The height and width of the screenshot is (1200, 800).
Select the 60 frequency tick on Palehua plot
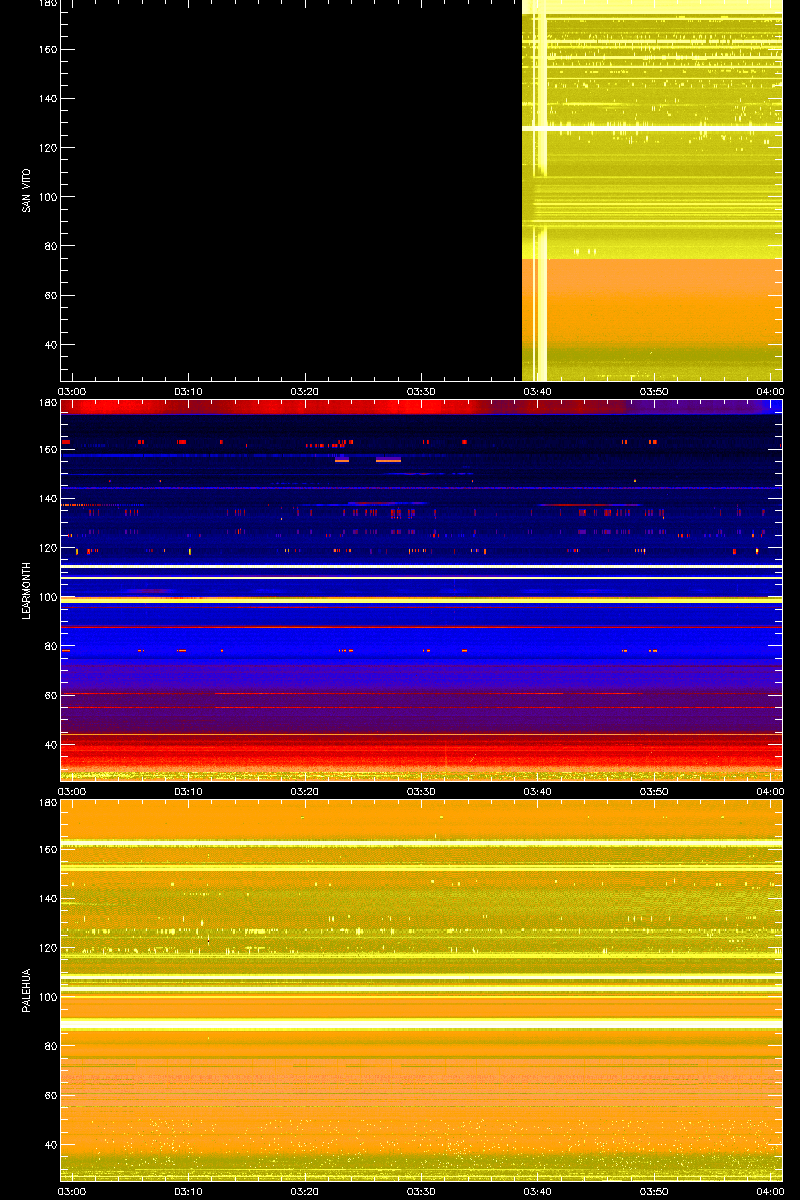(x=51, y=1096)
